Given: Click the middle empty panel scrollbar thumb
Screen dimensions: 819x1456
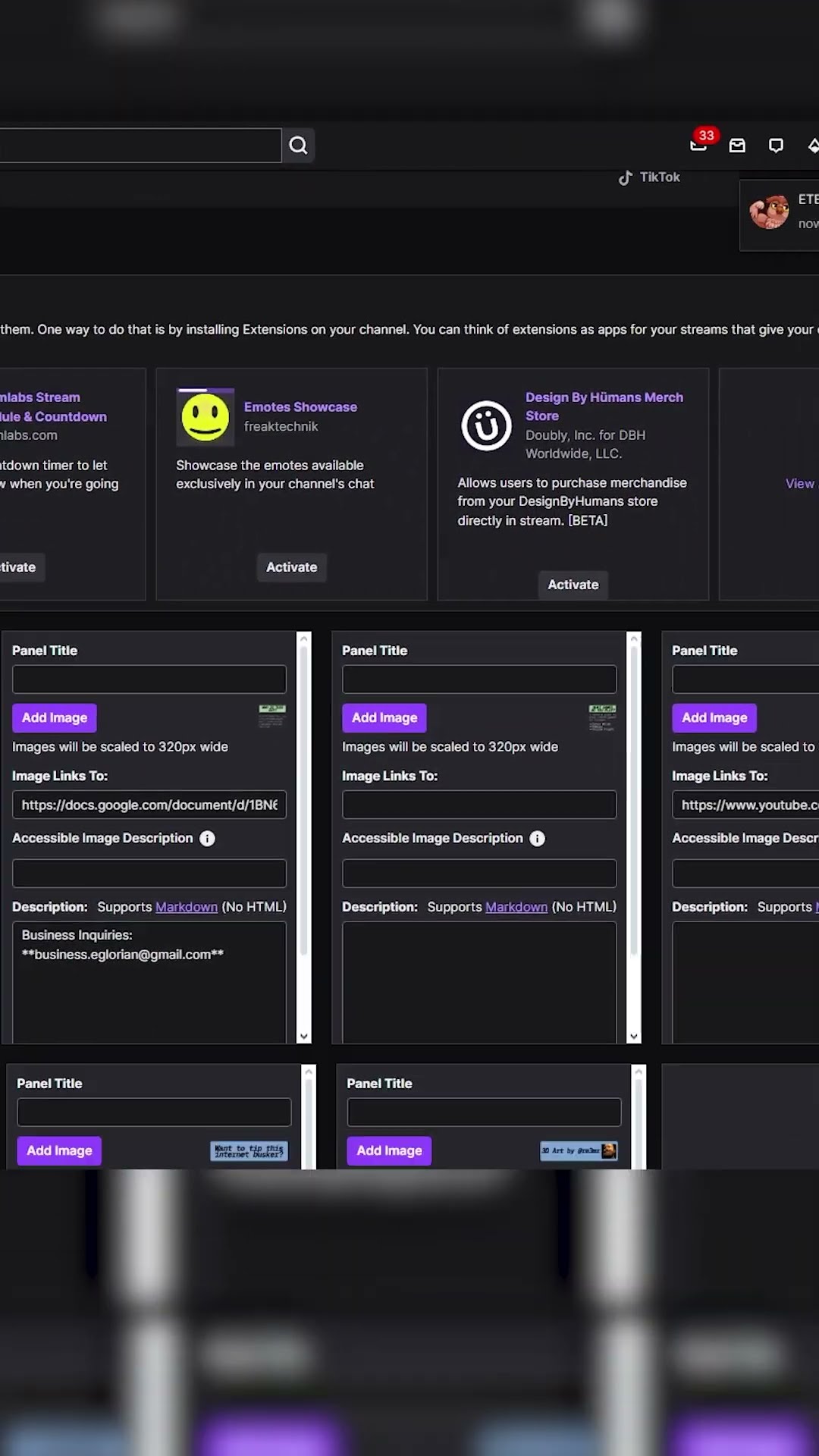Looking at the screenshot, I should [634, 800].
